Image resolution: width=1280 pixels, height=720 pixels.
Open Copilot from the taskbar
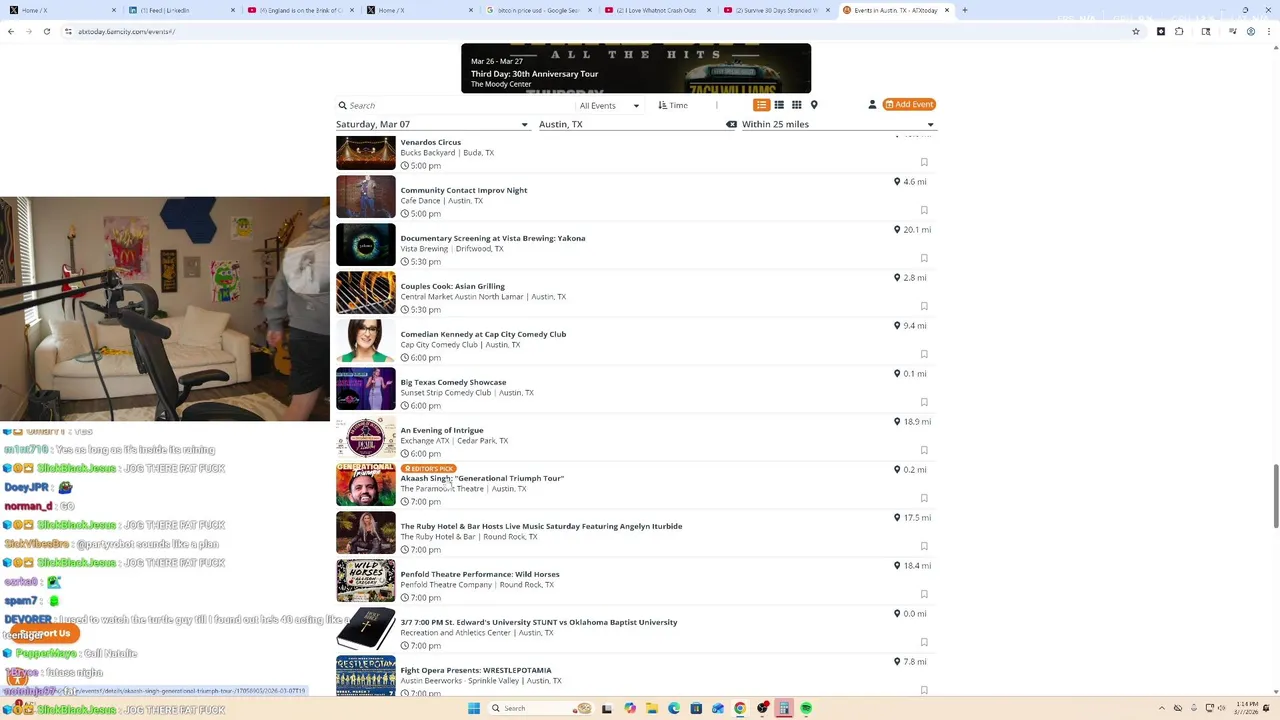point(630,708)
